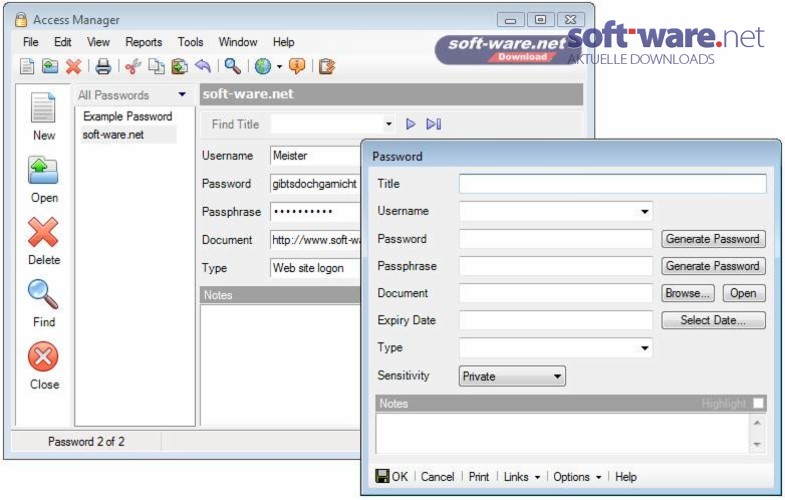Click the floppy disk OK icon in dialog
Viewport: 785px width, 500px height.
click(x=382, y=476)
